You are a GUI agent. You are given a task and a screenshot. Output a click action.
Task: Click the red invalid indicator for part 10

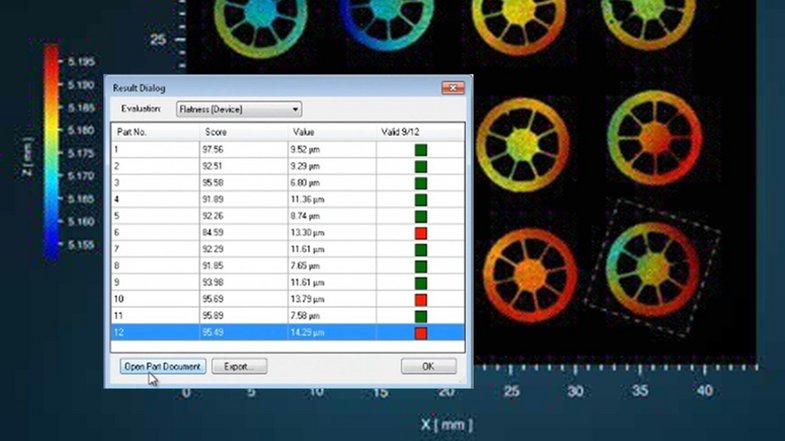coord(421,299)
